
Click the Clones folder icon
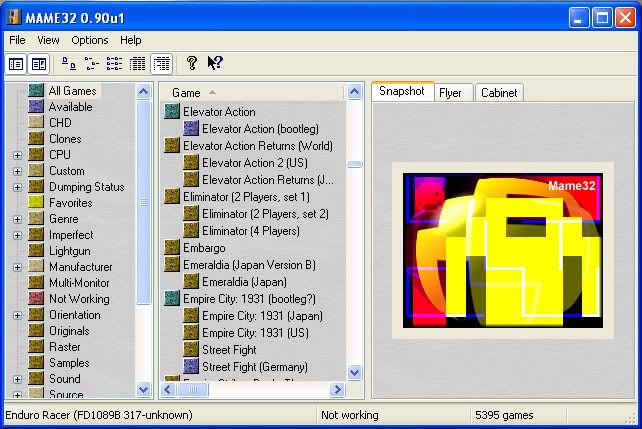36,138
